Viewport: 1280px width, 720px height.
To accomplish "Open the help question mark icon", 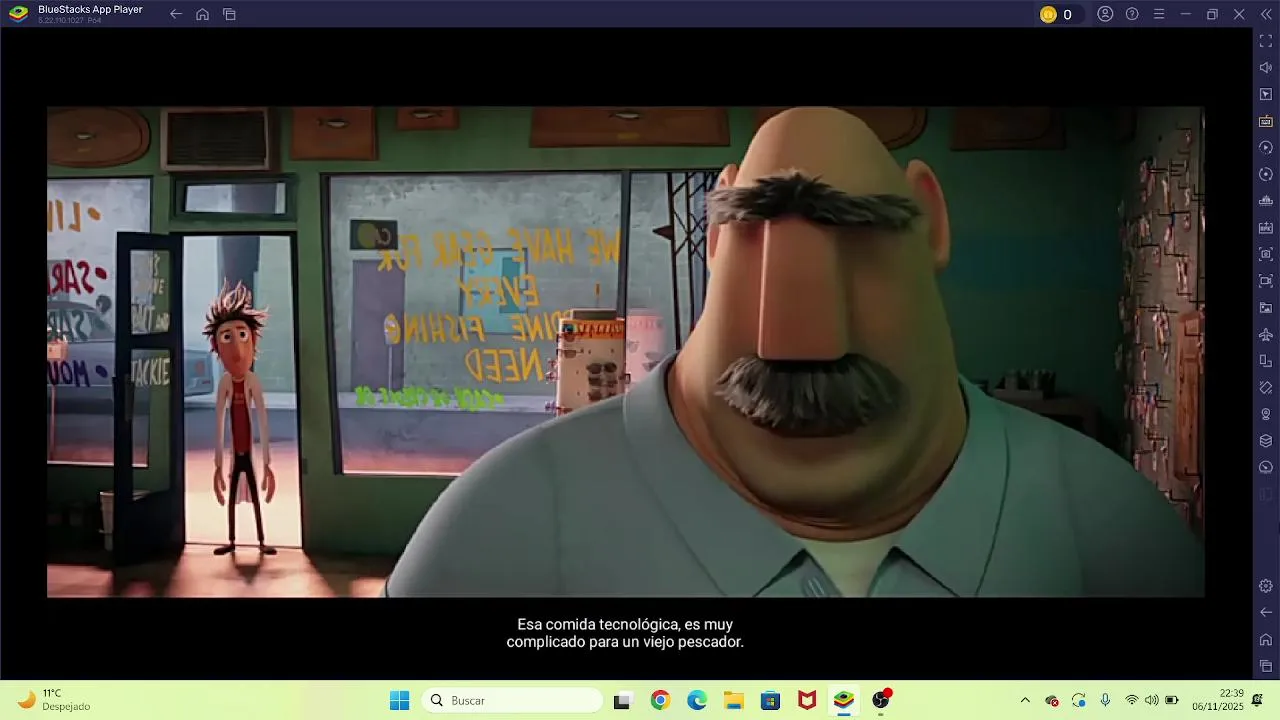I will tap(1132, 14).
